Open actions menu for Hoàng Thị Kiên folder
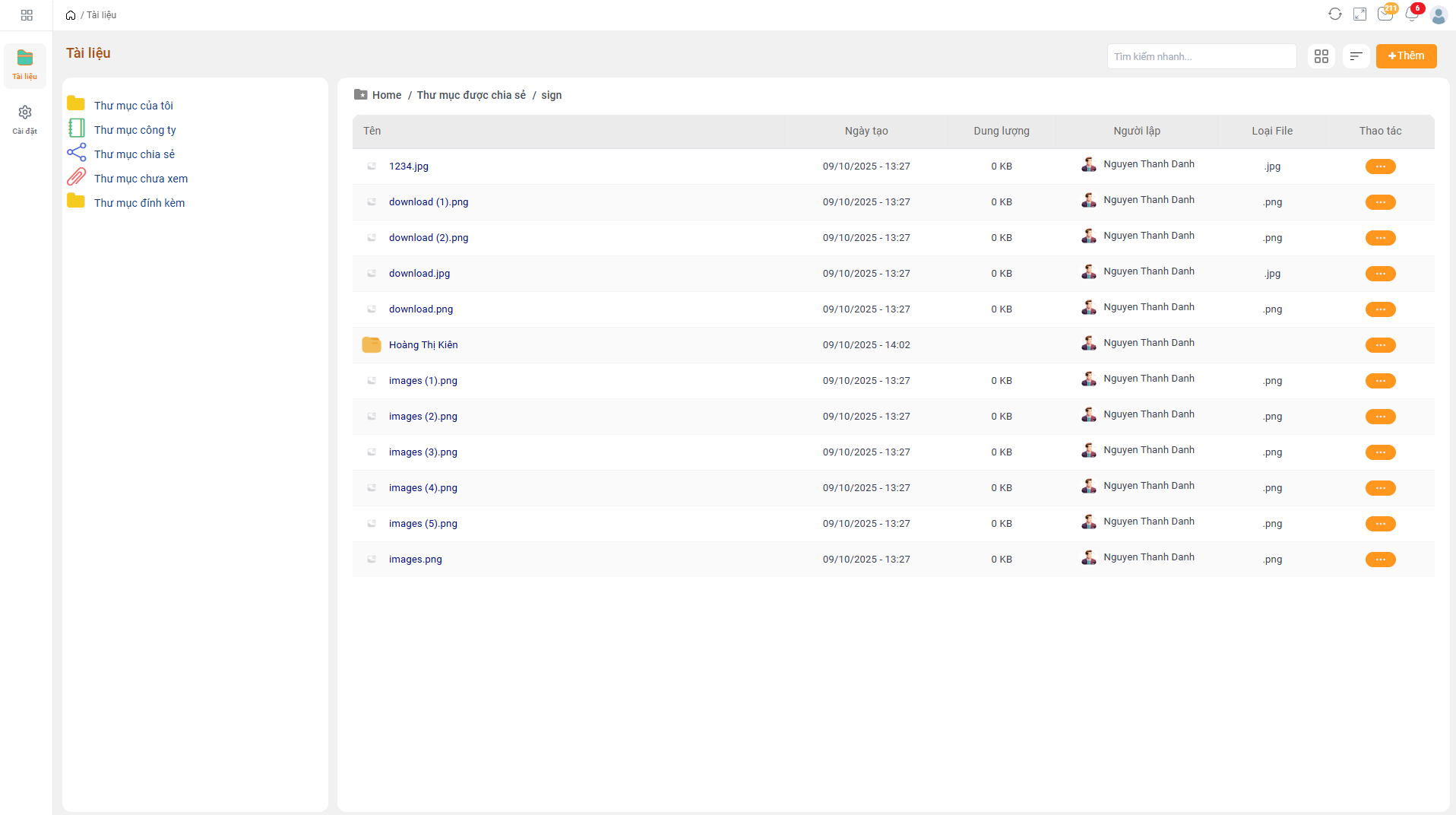This screenshot has height=815, width=1456. pyautogui.click(x=1380, y=345)
